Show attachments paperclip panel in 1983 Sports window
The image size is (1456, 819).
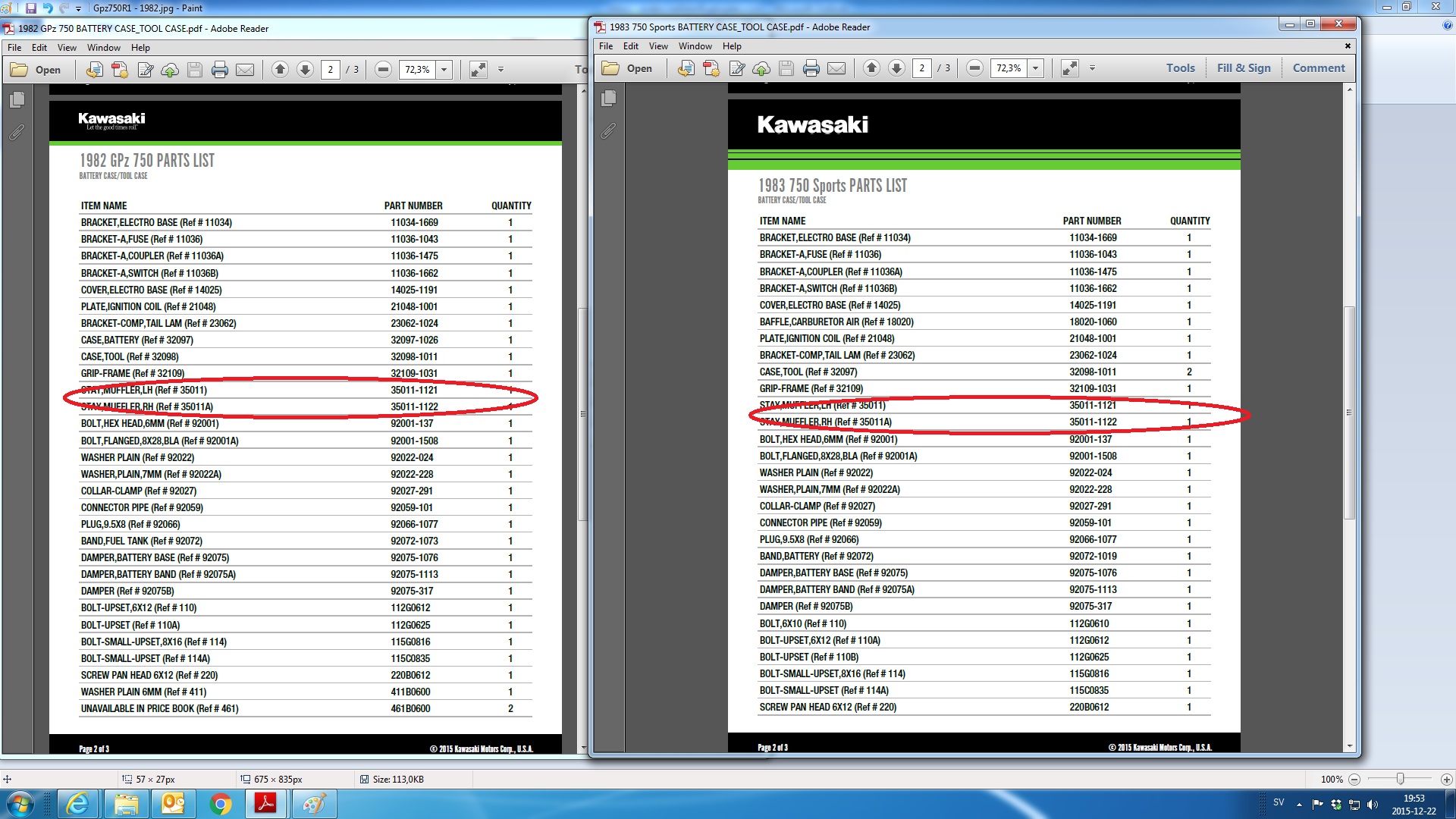pyautogui.click(x=608, y=131)
